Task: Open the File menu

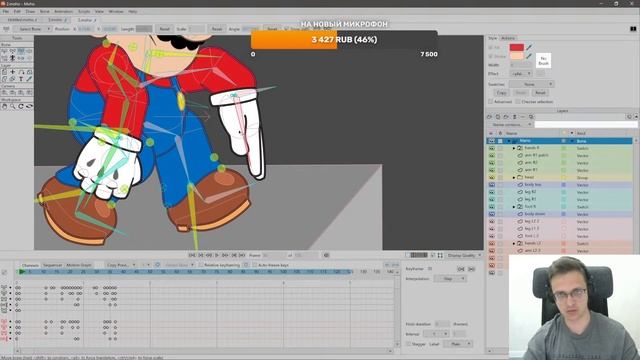Action: click(6, 11)
